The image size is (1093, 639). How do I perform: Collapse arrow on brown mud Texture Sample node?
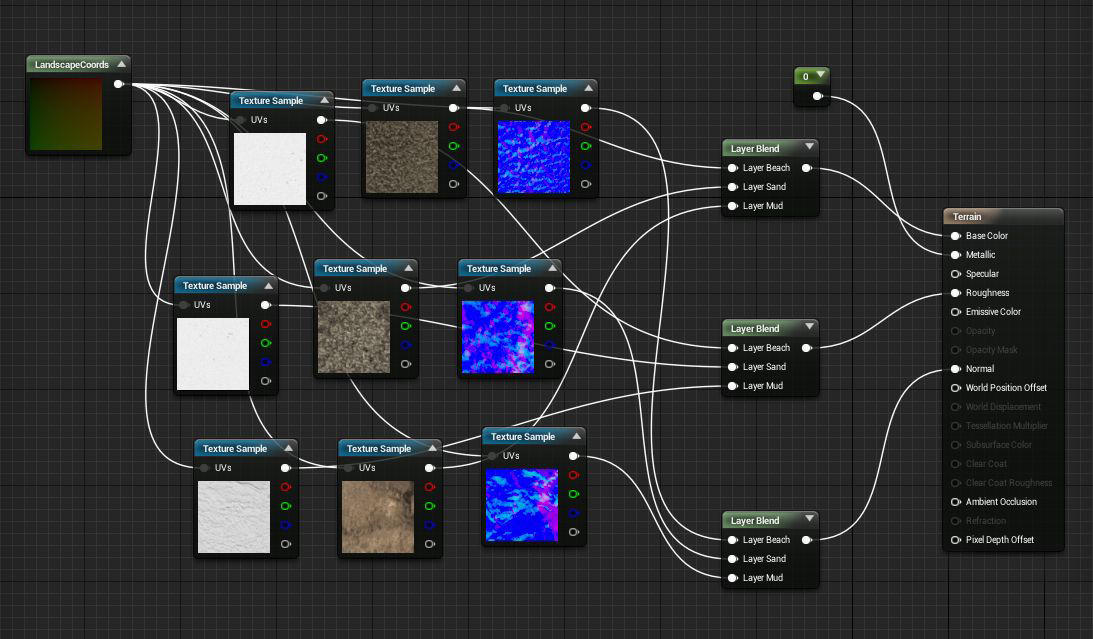pyautogui.click(x=432, y=447)
